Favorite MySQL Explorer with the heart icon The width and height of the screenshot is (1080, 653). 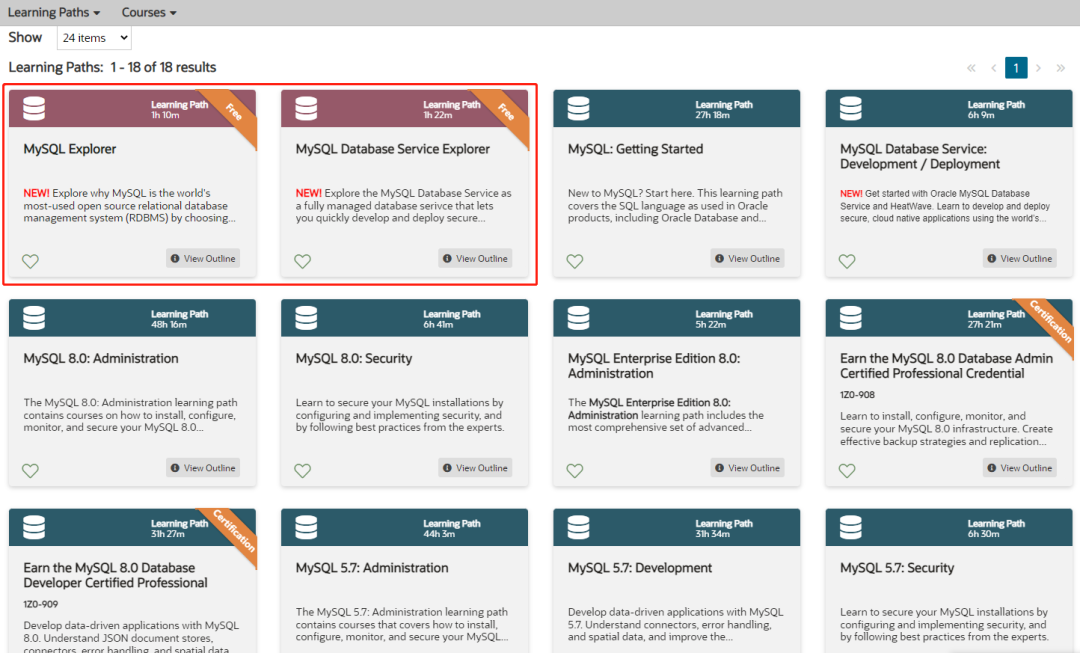pyautogui.click(x=30, y=261)
